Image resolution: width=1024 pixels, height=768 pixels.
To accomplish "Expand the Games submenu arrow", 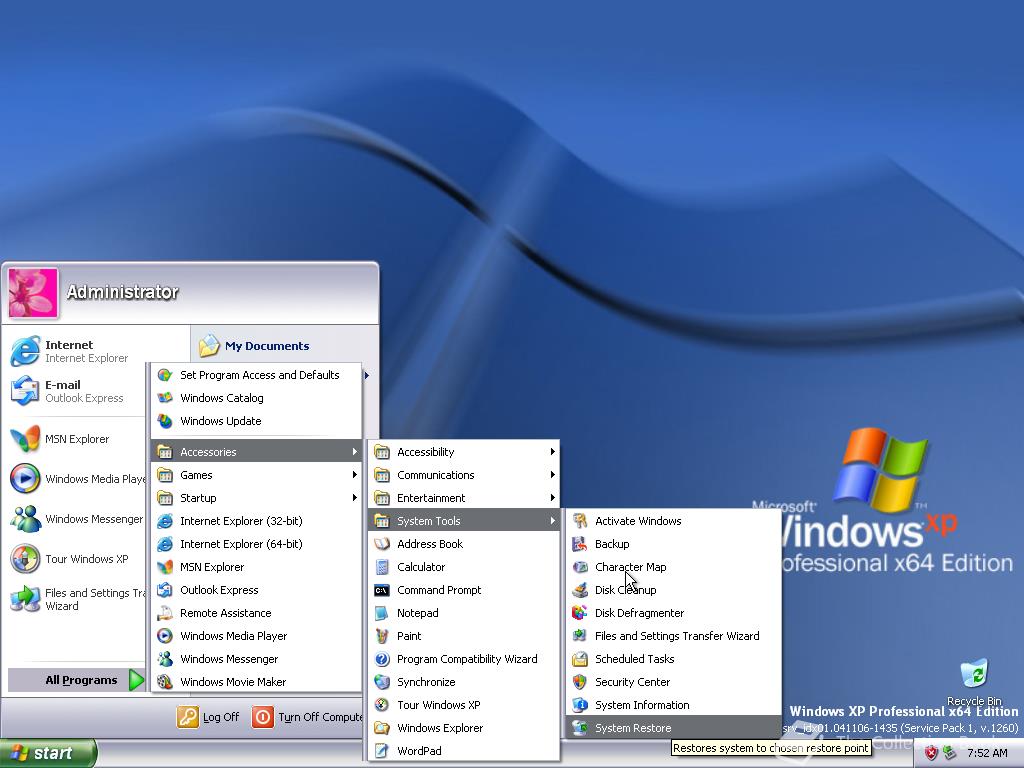I will (355, 475).
